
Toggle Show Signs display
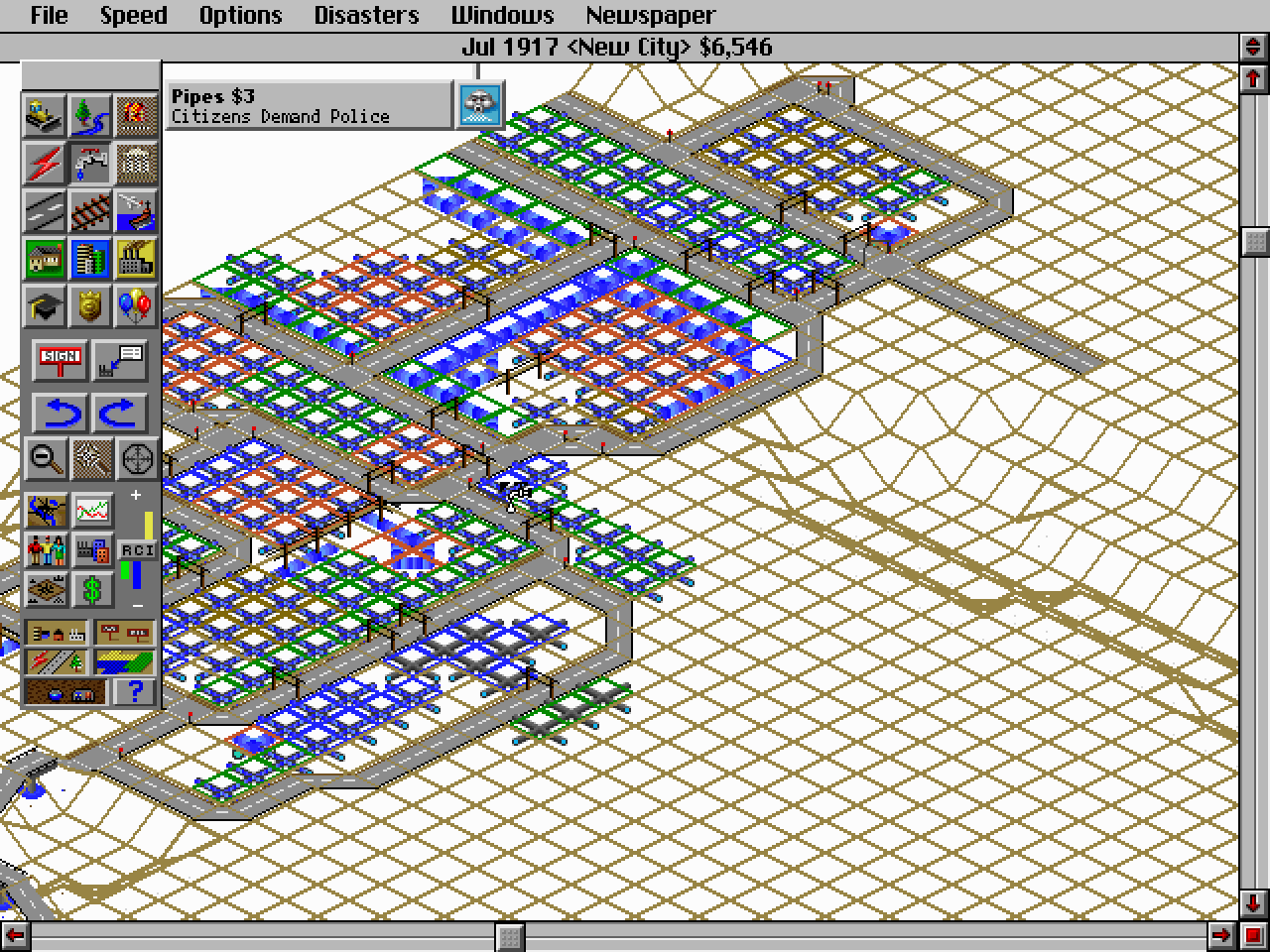pyautogui.click(x=124, y=632)
